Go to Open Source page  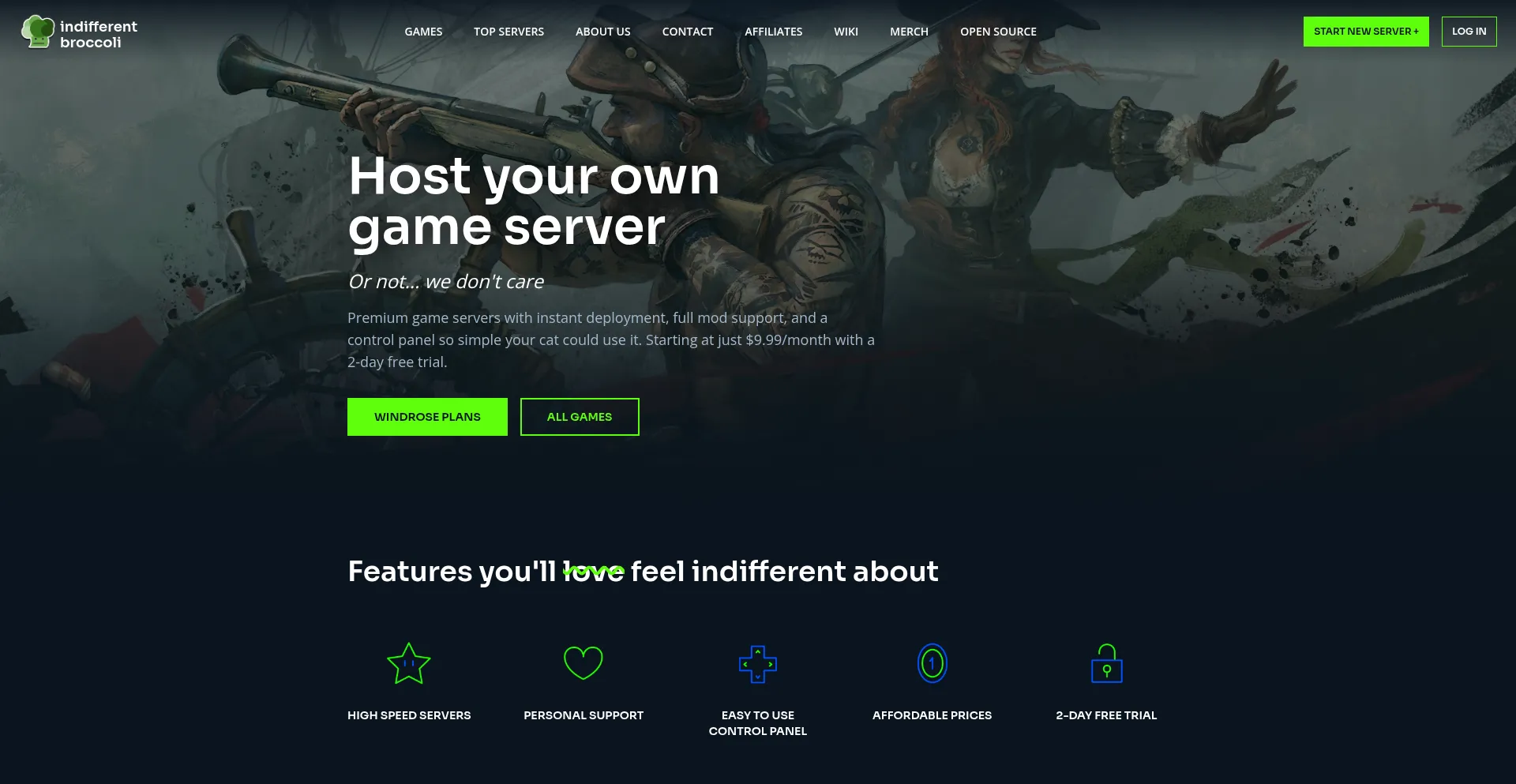(998, 32)
